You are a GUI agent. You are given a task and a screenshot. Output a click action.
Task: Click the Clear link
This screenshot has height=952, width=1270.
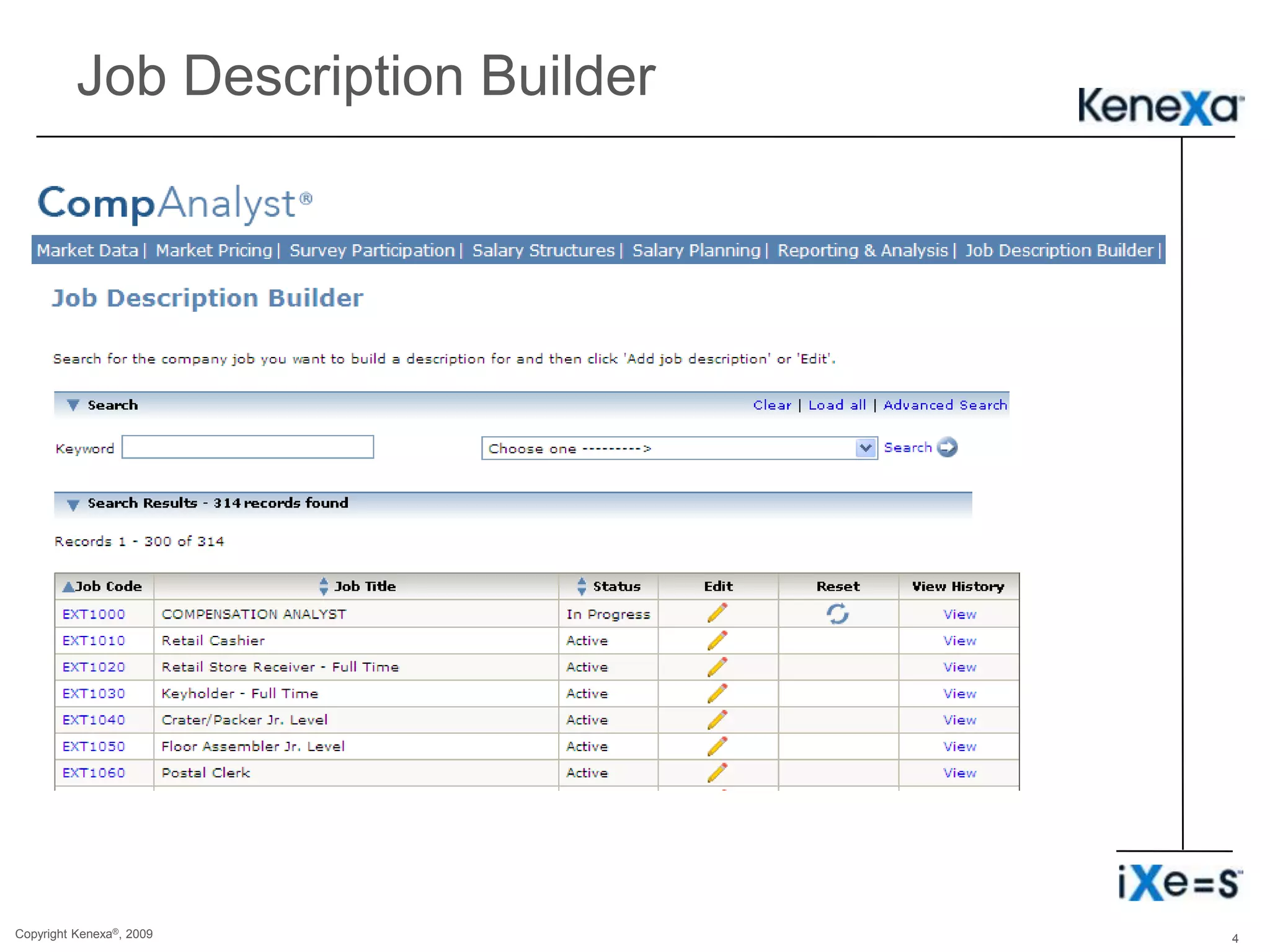(772, 405)
